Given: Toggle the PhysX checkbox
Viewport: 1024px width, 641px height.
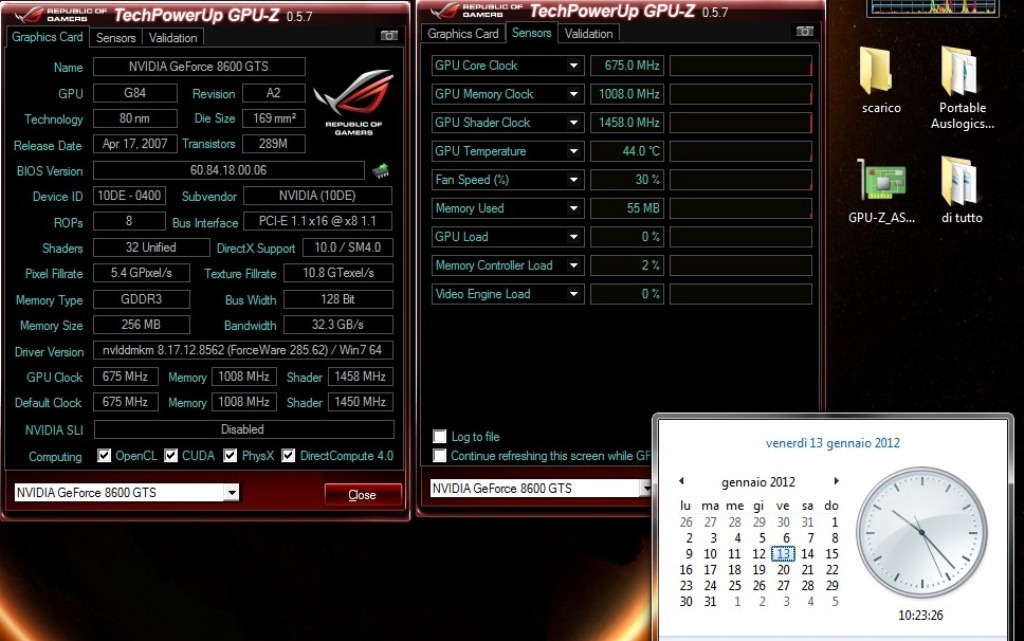Looking at the screenshot, I should click(x=230, y=456).
